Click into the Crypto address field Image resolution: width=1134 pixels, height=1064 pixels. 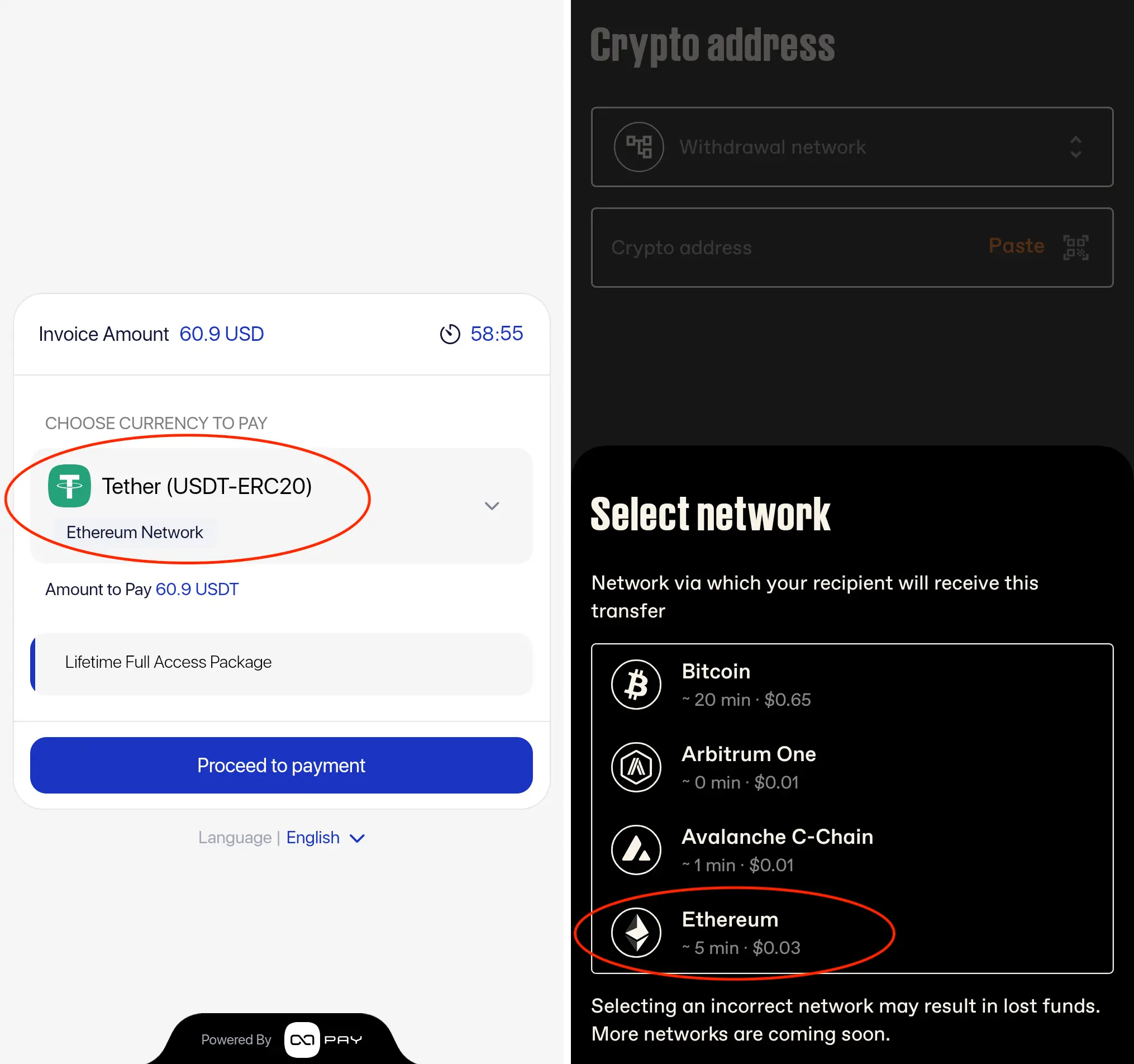(787, 248)
